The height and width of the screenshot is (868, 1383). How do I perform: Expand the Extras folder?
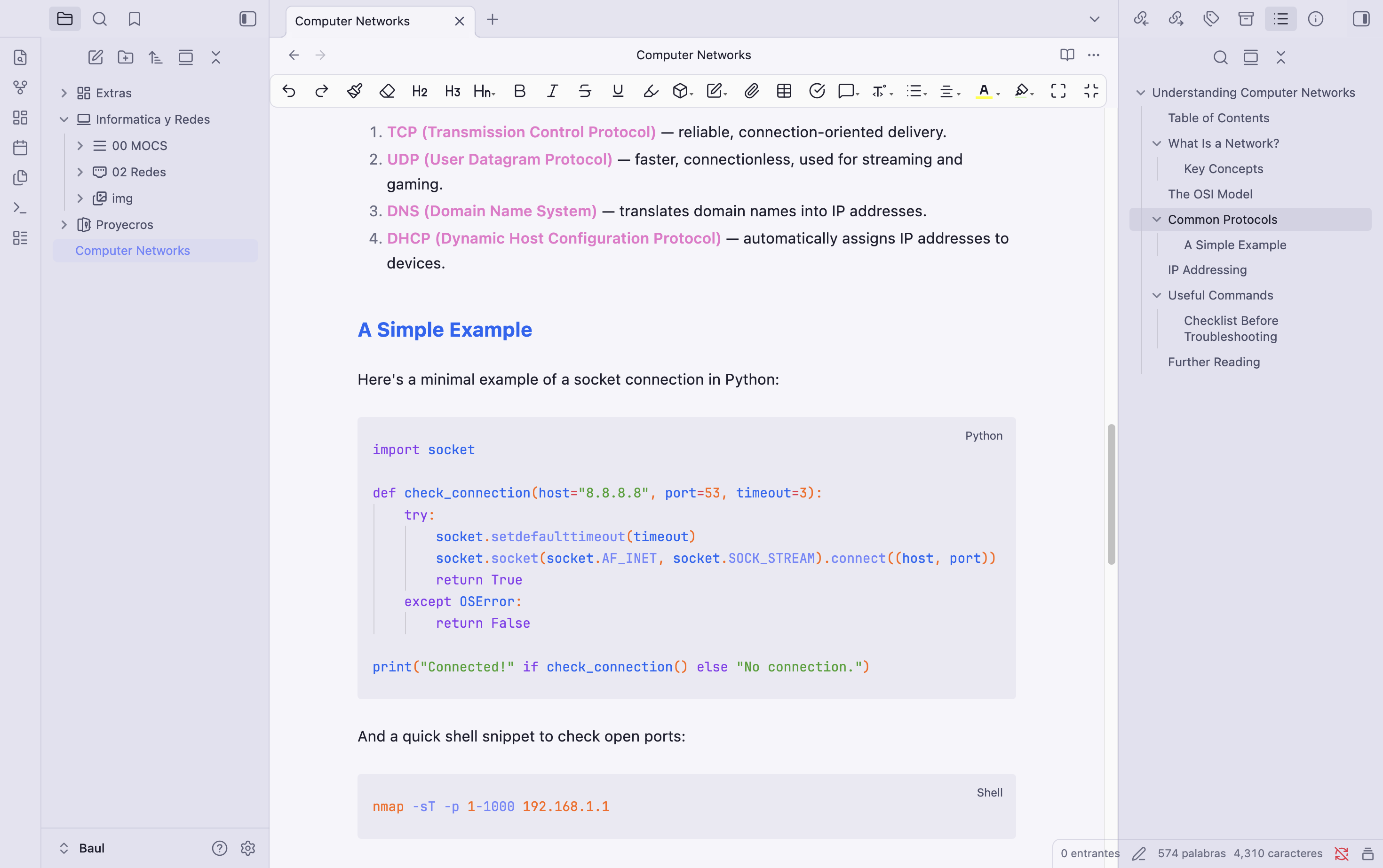pyautogui.click(x=64, y=93)
